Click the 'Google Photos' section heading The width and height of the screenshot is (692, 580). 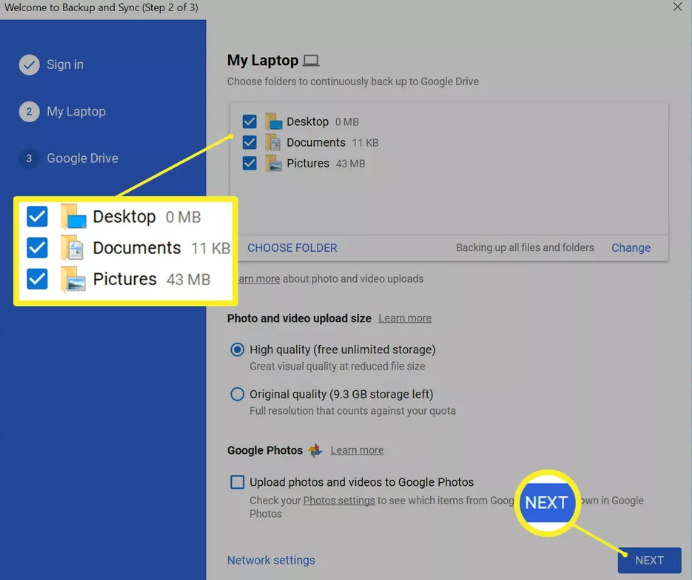265,450
